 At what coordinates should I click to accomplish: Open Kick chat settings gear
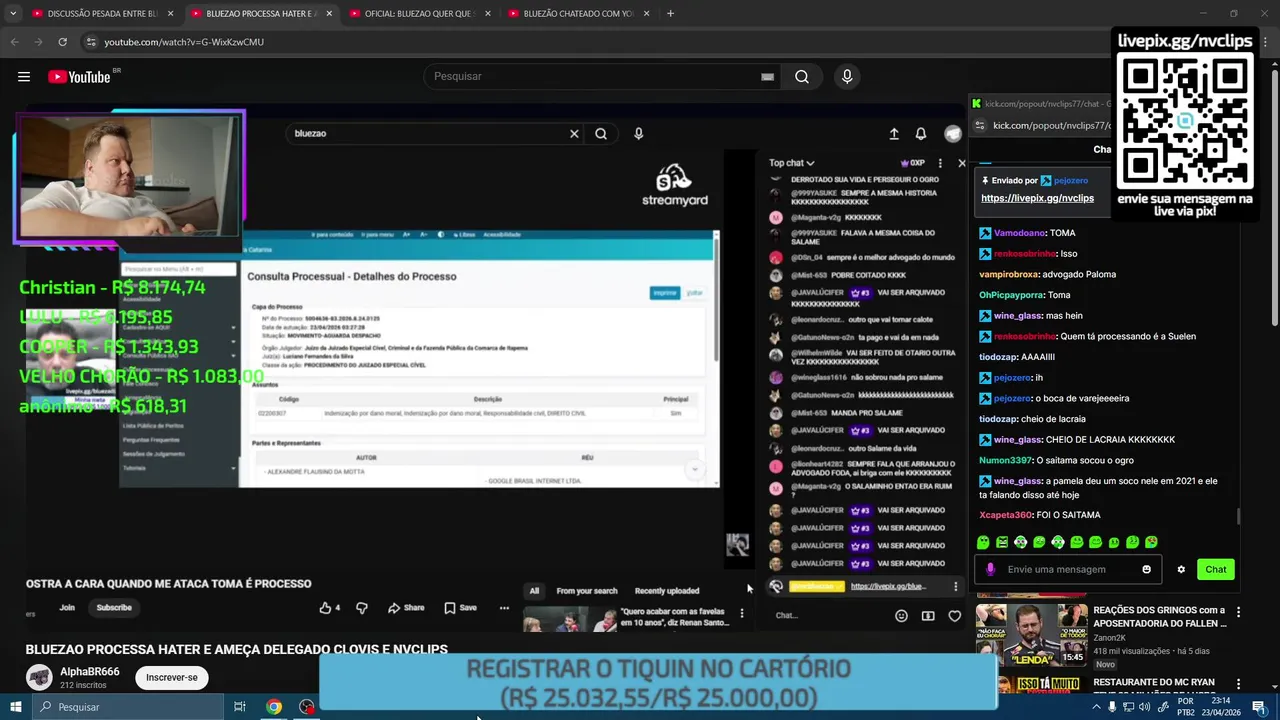[1181, 570]
